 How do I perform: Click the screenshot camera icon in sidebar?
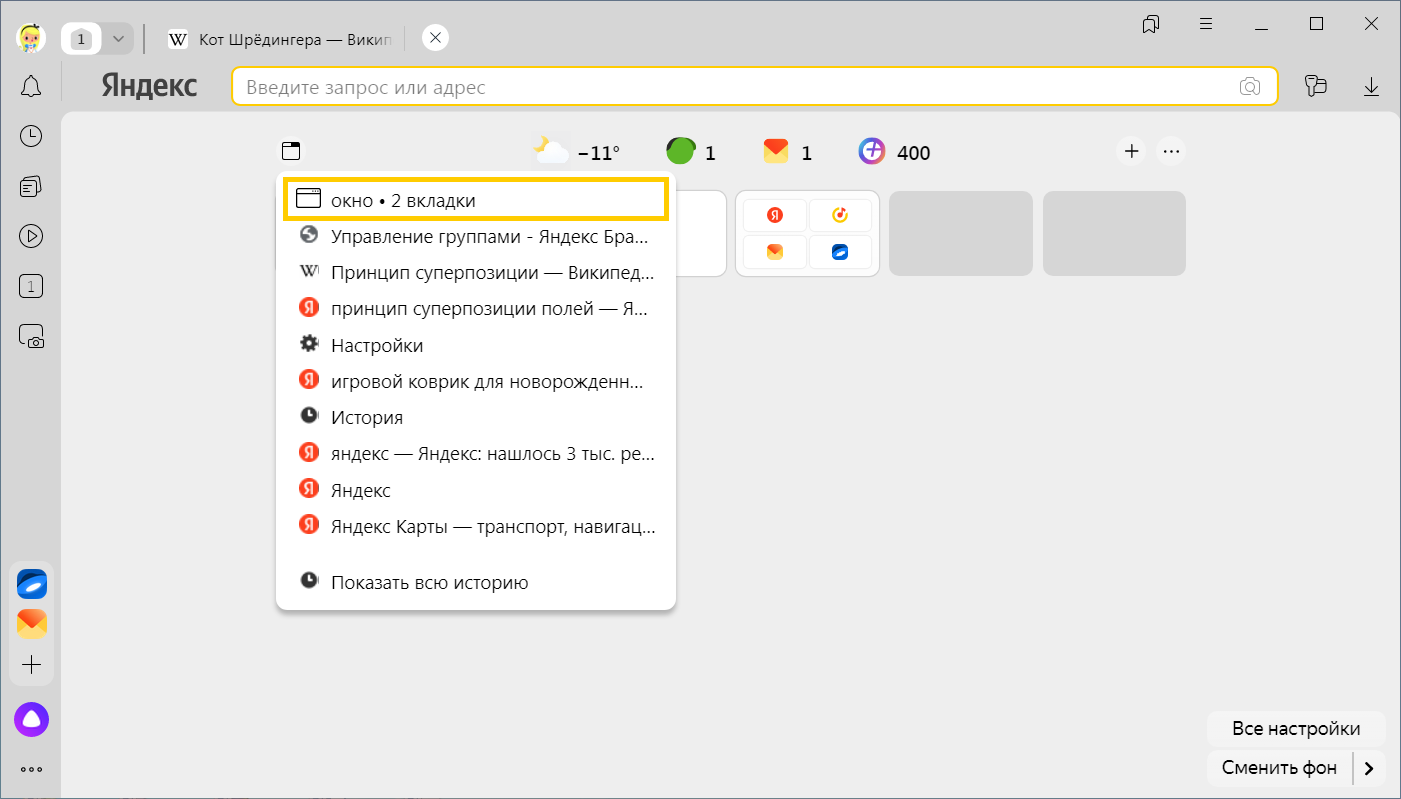point(31,336)
